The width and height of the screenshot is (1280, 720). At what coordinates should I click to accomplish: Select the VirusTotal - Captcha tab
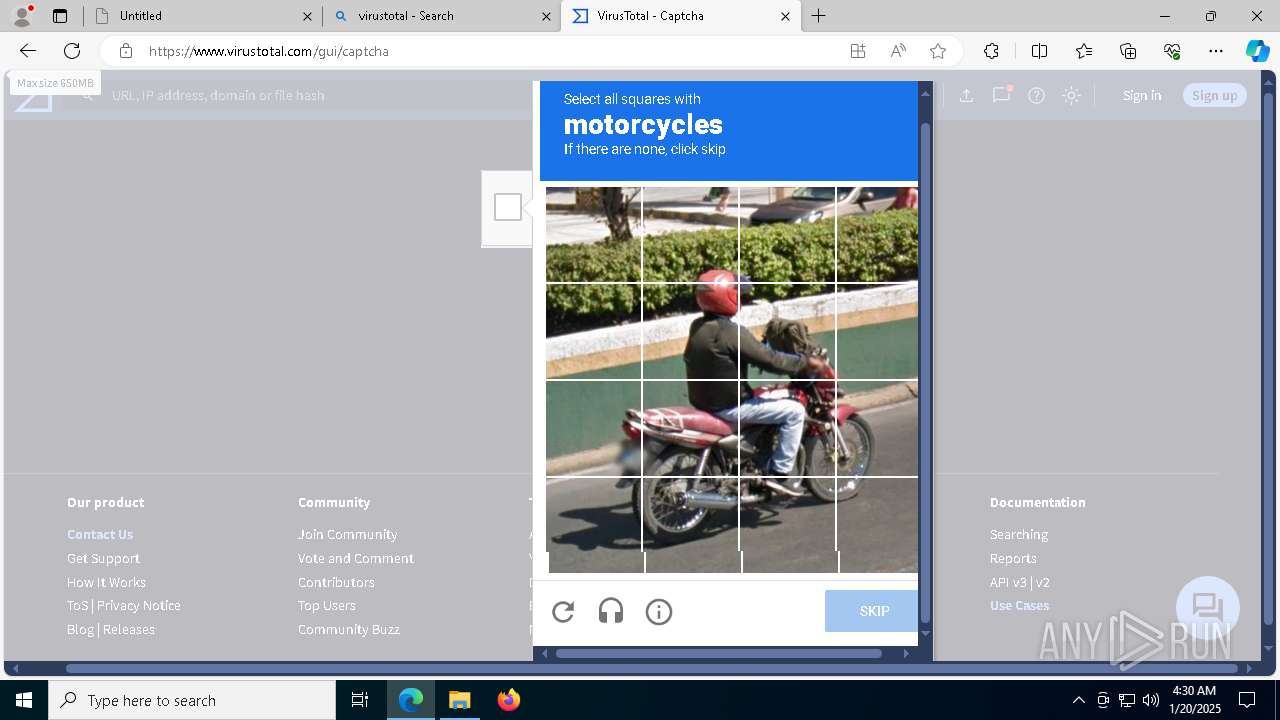point(680,16)
